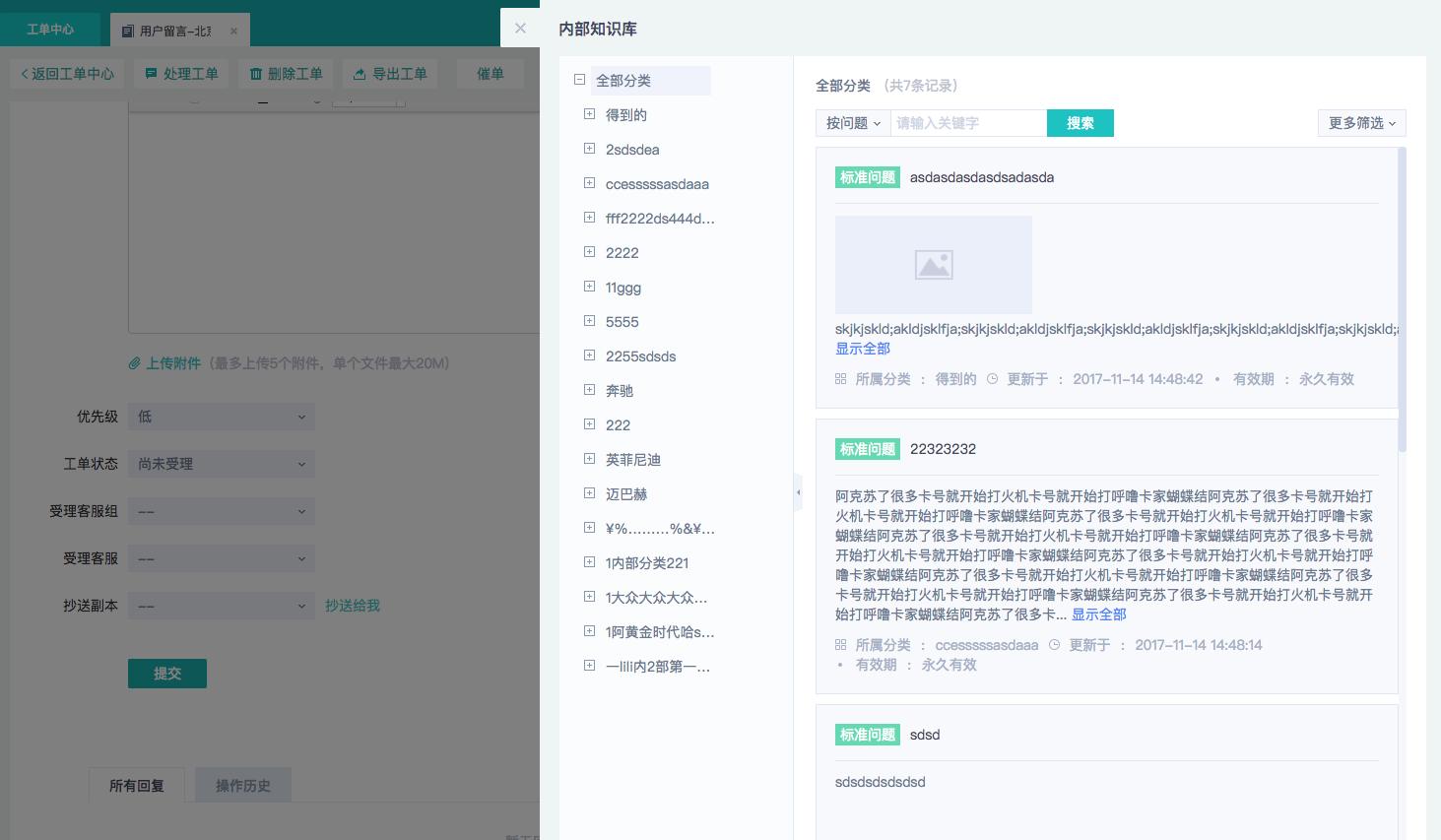Screen dimensions: 1441x840
Task: Open the 按问题 search type dropdown
Action: click(x=853, y=123)
